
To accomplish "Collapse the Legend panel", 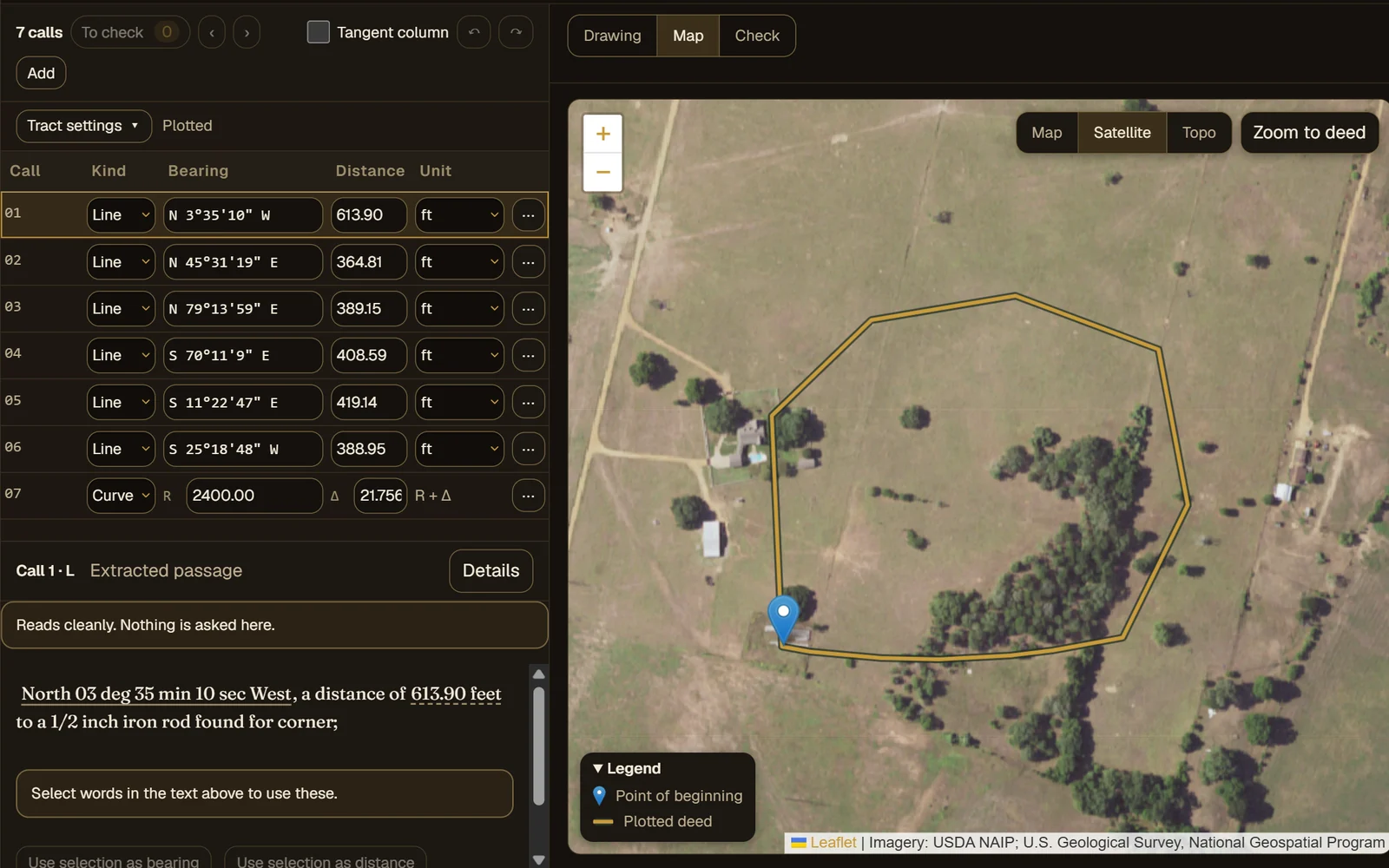I will 627,769.
